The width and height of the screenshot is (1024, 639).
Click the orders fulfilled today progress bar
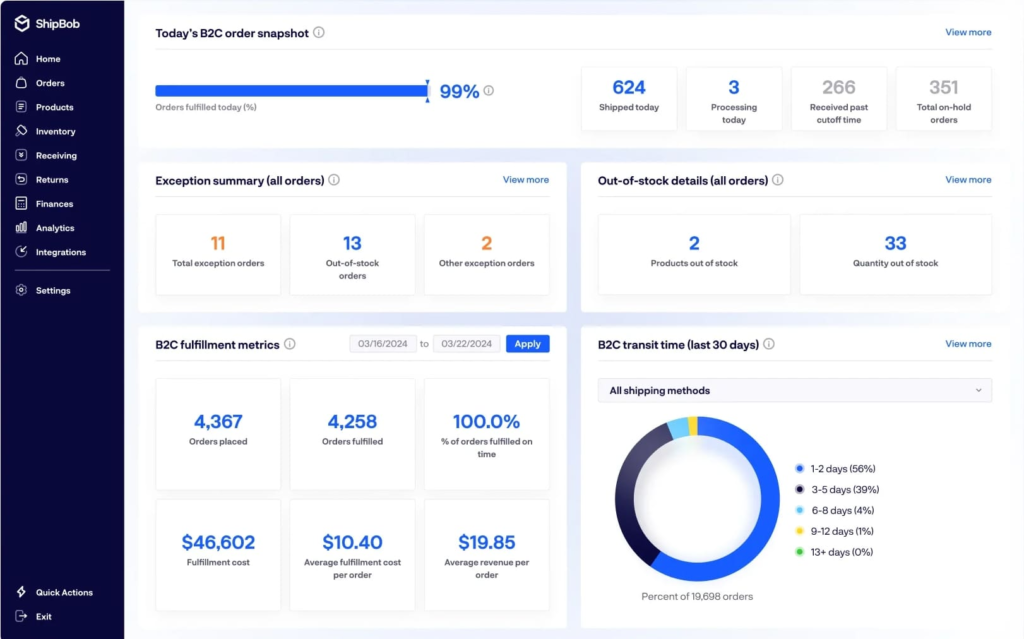pos(291,91)
